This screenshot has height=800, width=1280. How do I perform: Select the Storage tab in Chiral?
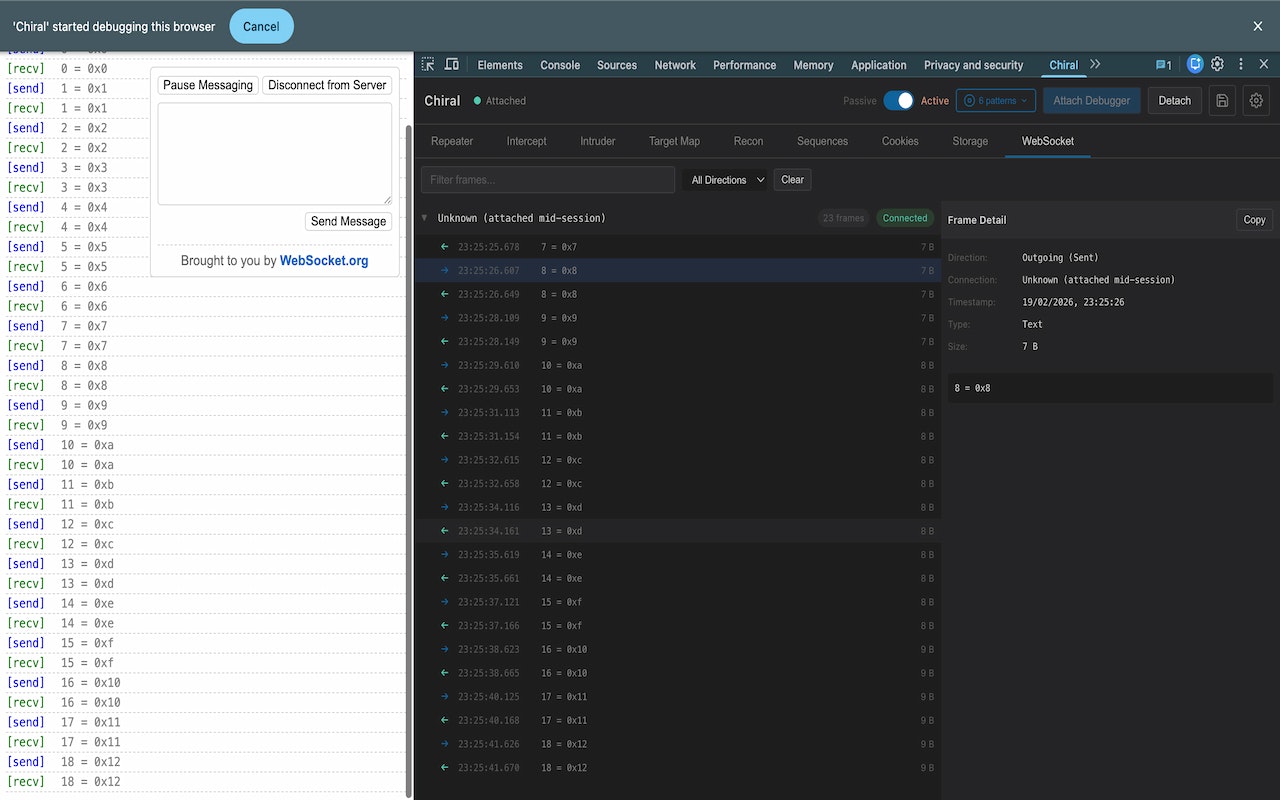(970, 141)
